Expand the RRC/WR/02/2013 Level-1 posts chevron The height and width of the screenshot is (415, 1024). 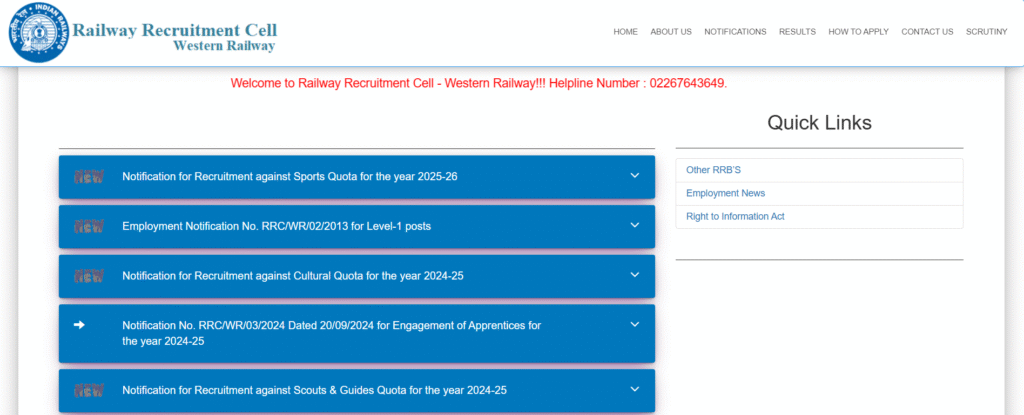[x=634, y=226]
